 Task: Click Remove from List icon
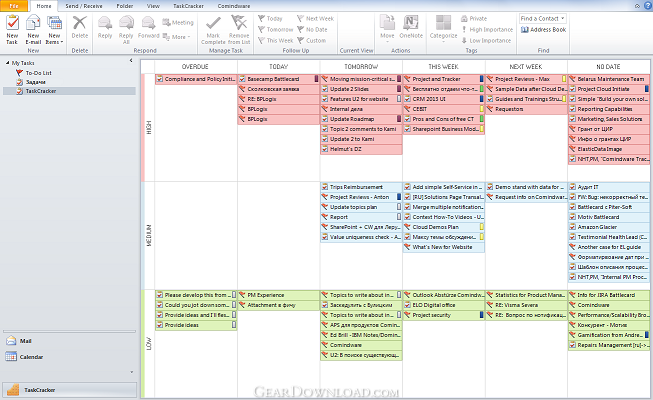[239, 23]
